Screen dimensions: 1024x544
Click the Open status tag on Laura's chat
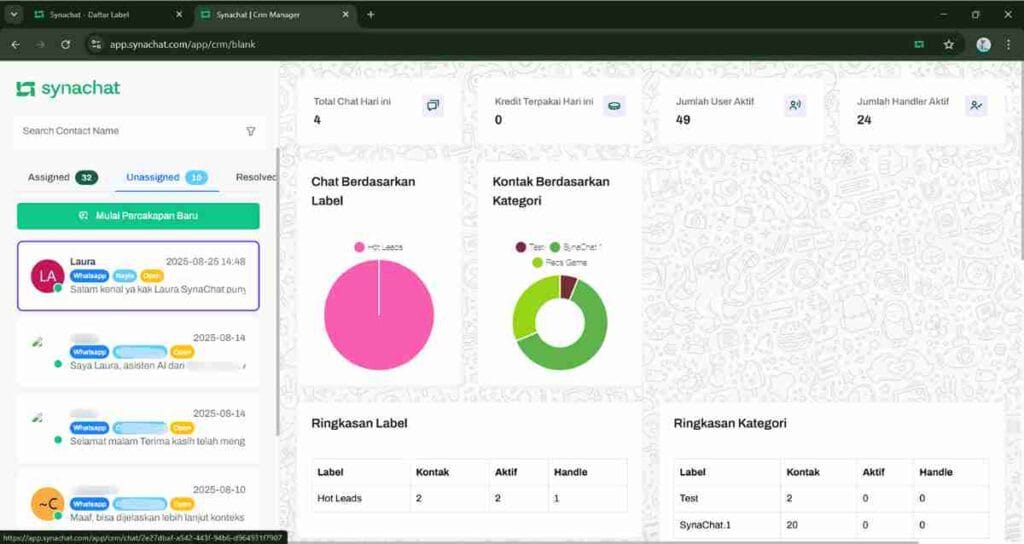152,276
